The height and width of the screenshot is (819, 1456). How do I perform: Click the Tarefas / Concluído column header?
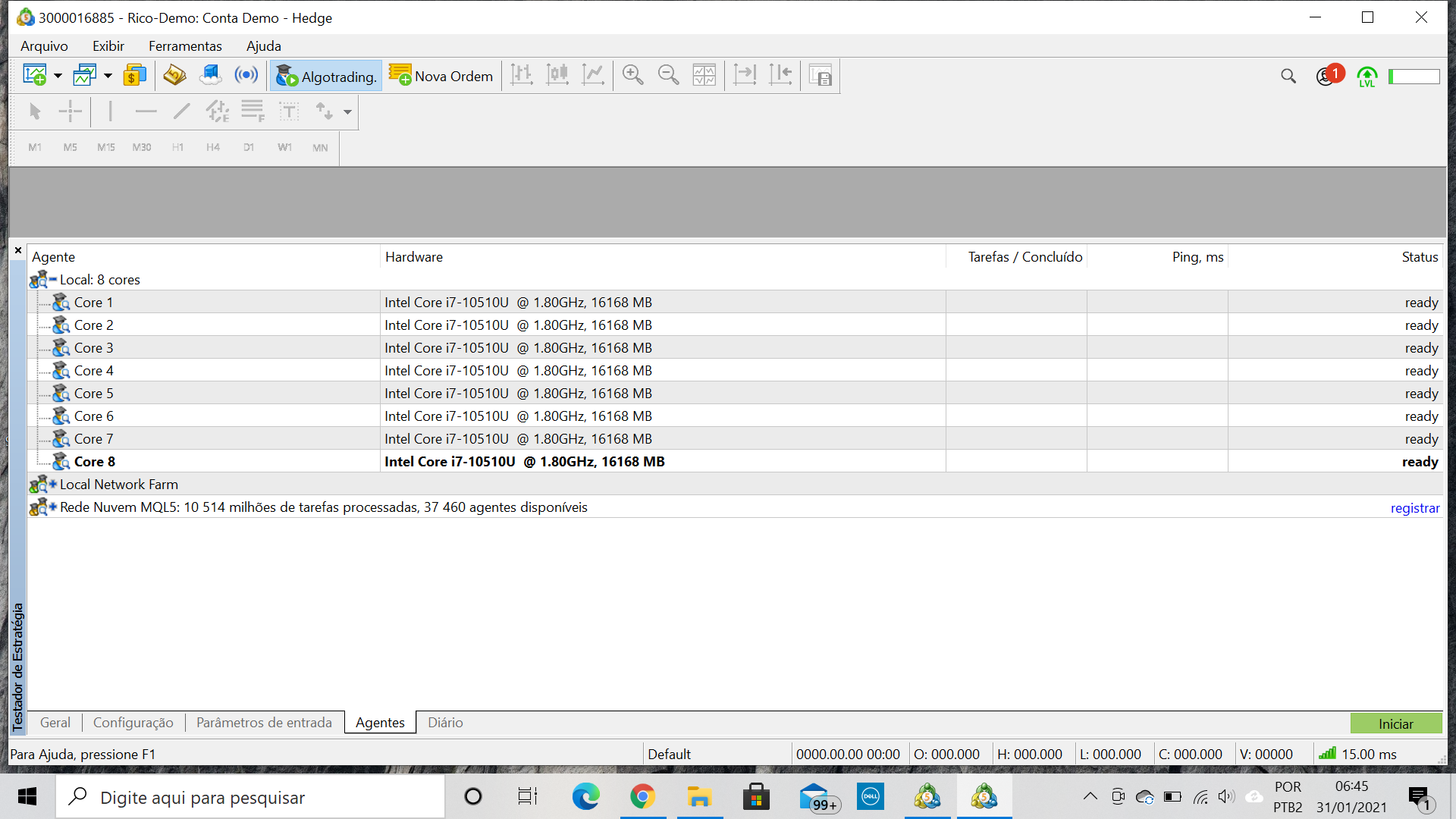[x=1016, y=257]
